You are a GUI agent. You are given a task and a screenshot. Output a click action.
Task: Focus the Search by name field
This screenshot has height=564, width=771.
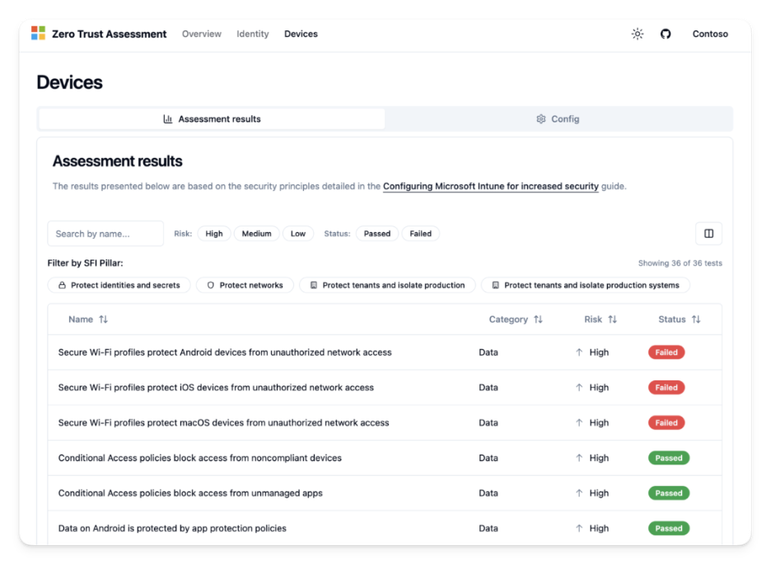click(105, 234)
